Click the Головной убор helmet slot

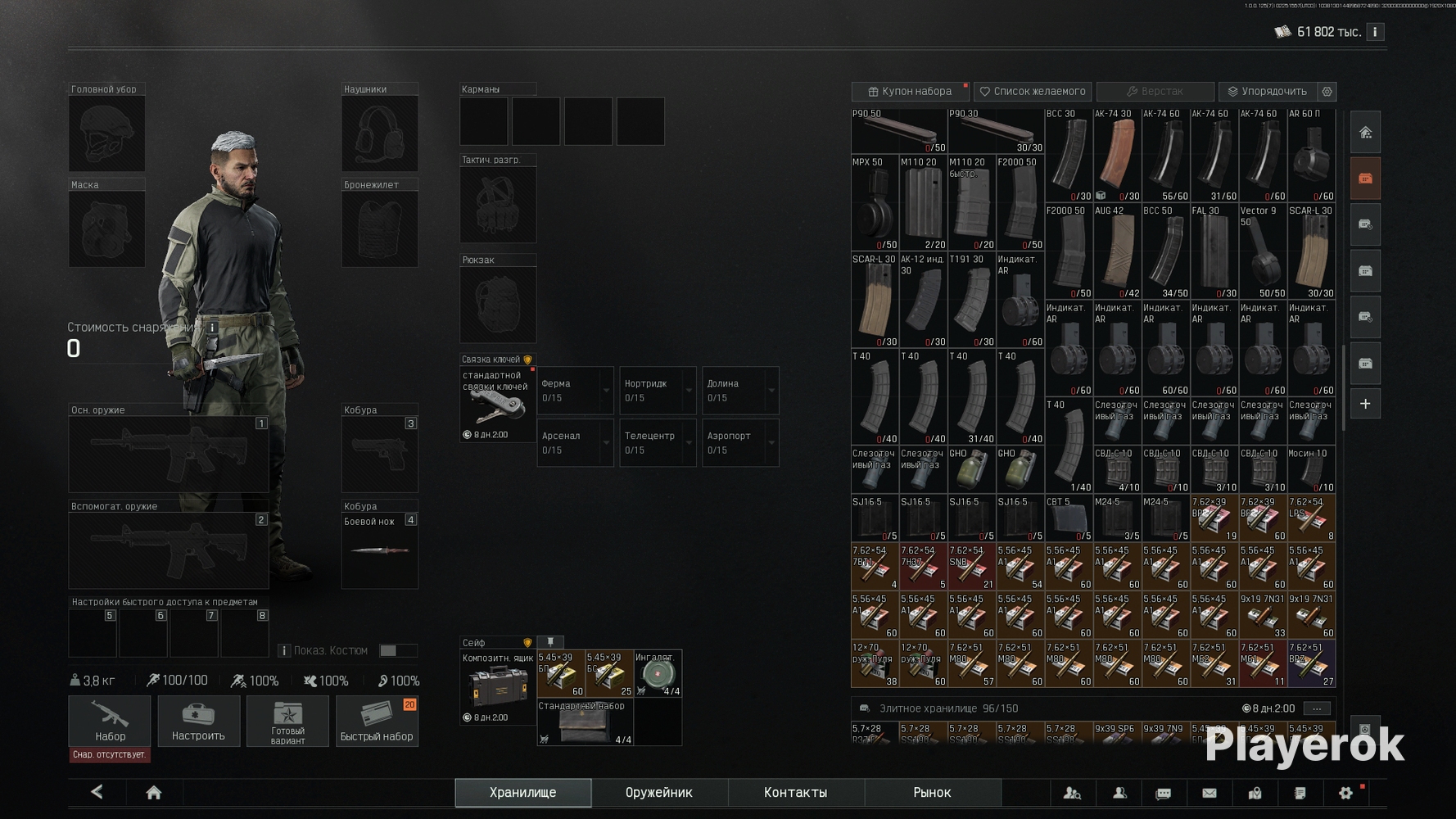[x=106, y=133]
